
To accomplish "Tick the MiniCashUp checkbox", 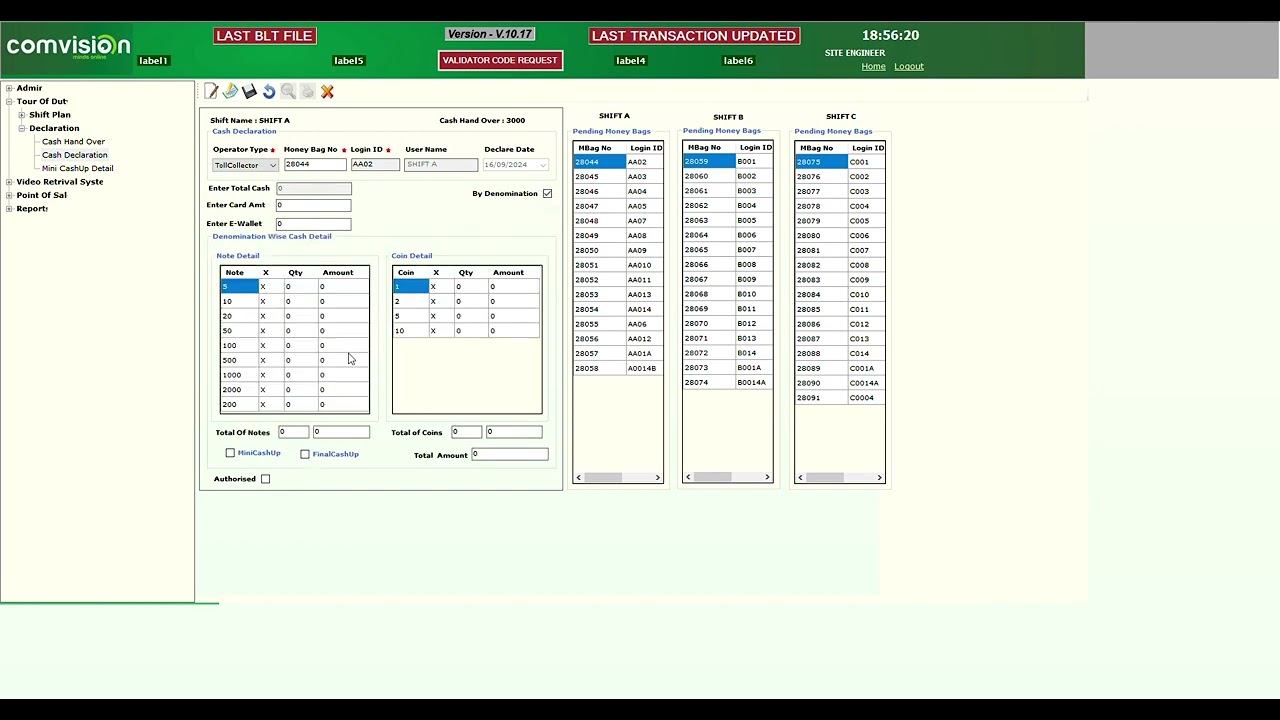I will tap(230, 453).
